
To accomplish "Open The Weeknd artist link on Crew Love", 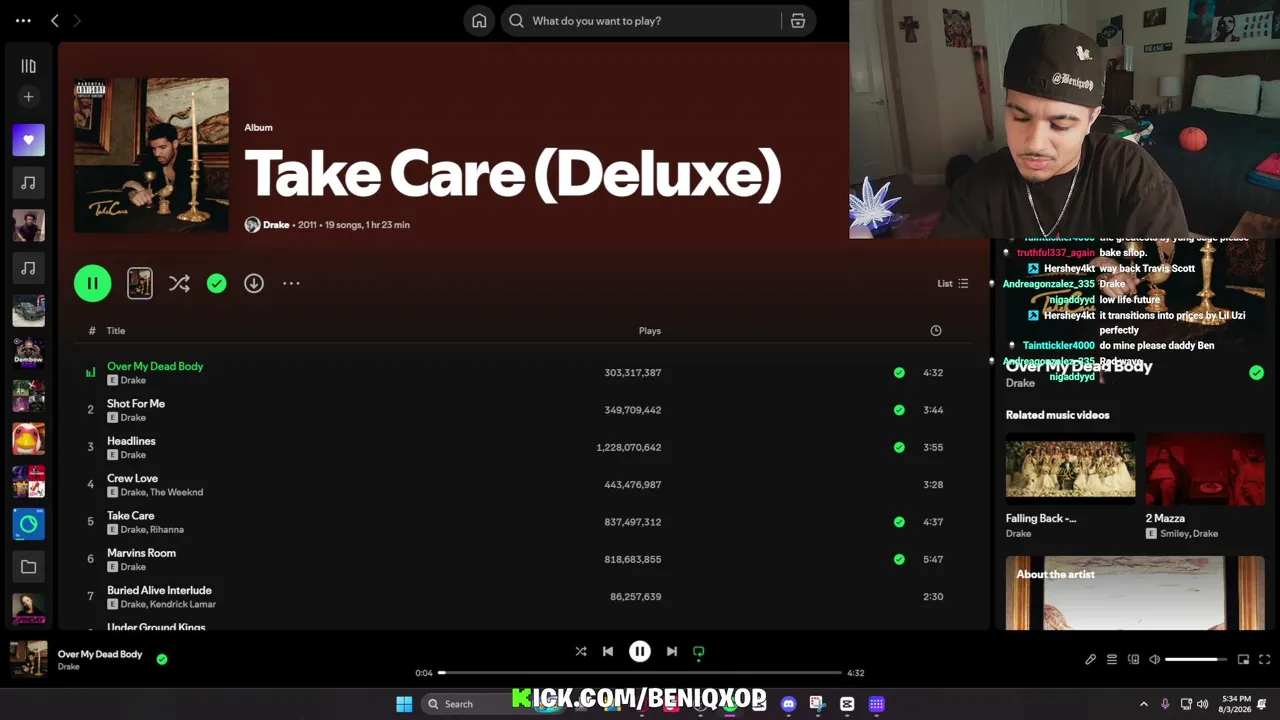I will 177,493.
